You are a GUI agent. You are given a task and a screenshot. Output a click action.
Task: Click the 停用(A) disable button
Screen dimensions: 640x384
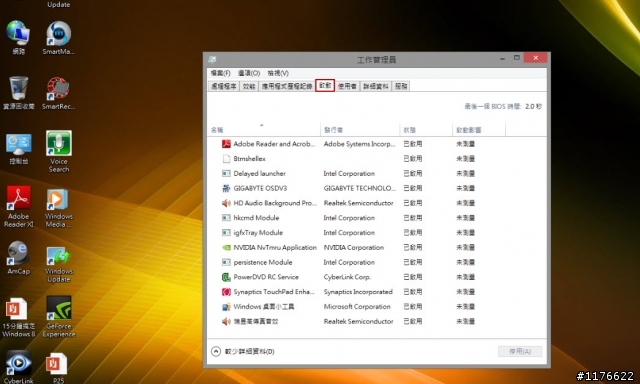tap(520, 351)
